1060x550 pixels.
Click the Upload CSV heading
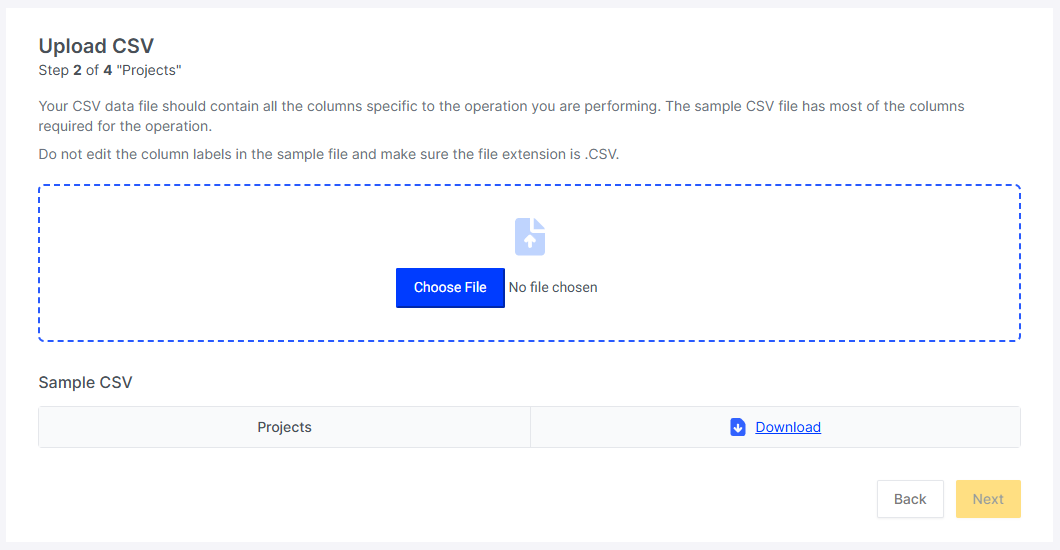tap(96, 46)
